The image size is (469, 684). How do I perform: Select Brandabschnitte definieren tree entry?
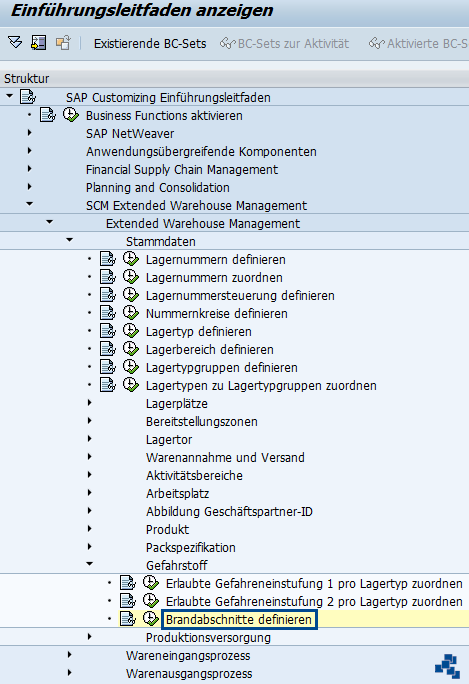(239, 619)
